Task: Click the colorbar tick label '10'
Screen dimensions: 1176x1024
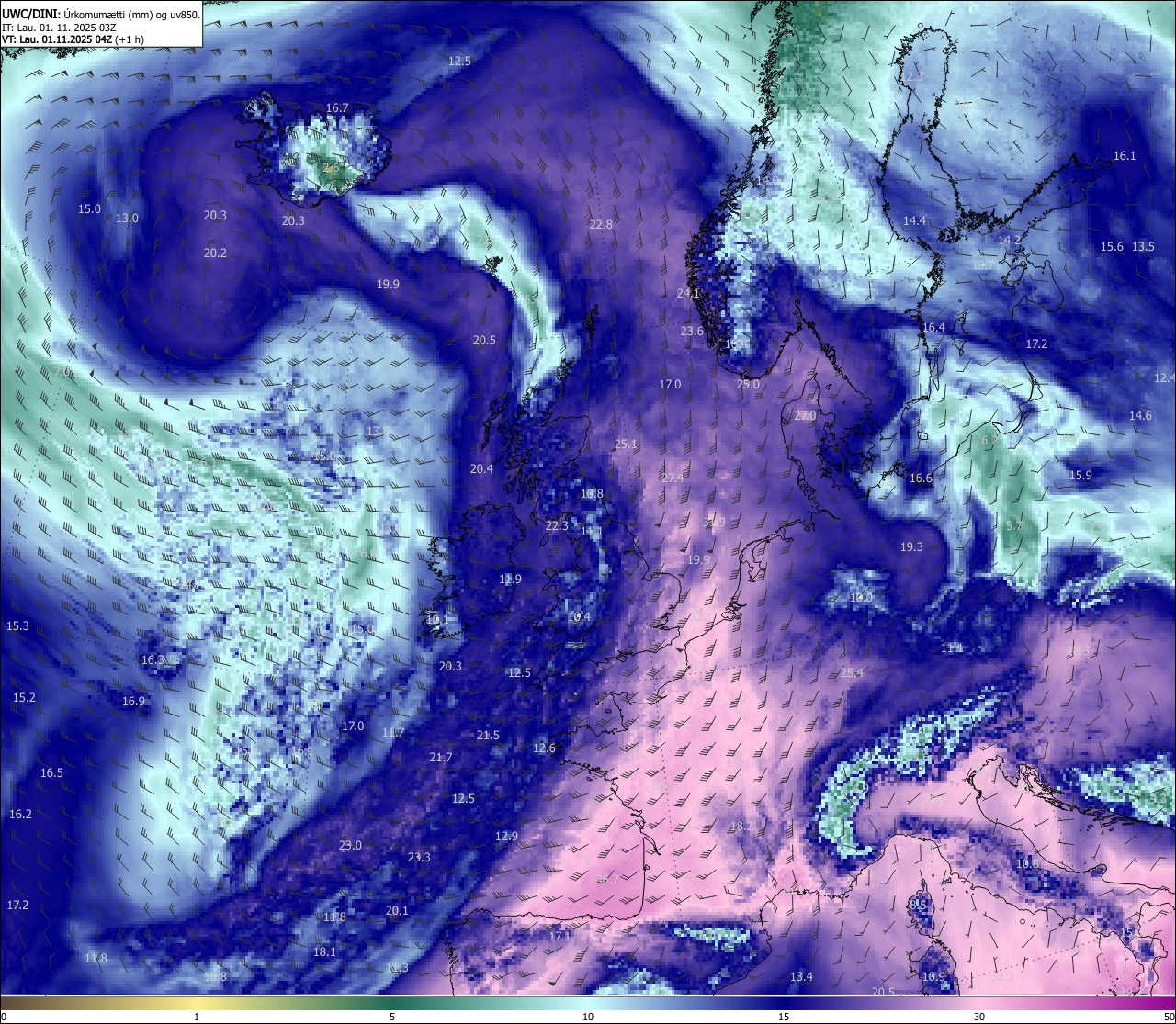Action: (588, 1017)
